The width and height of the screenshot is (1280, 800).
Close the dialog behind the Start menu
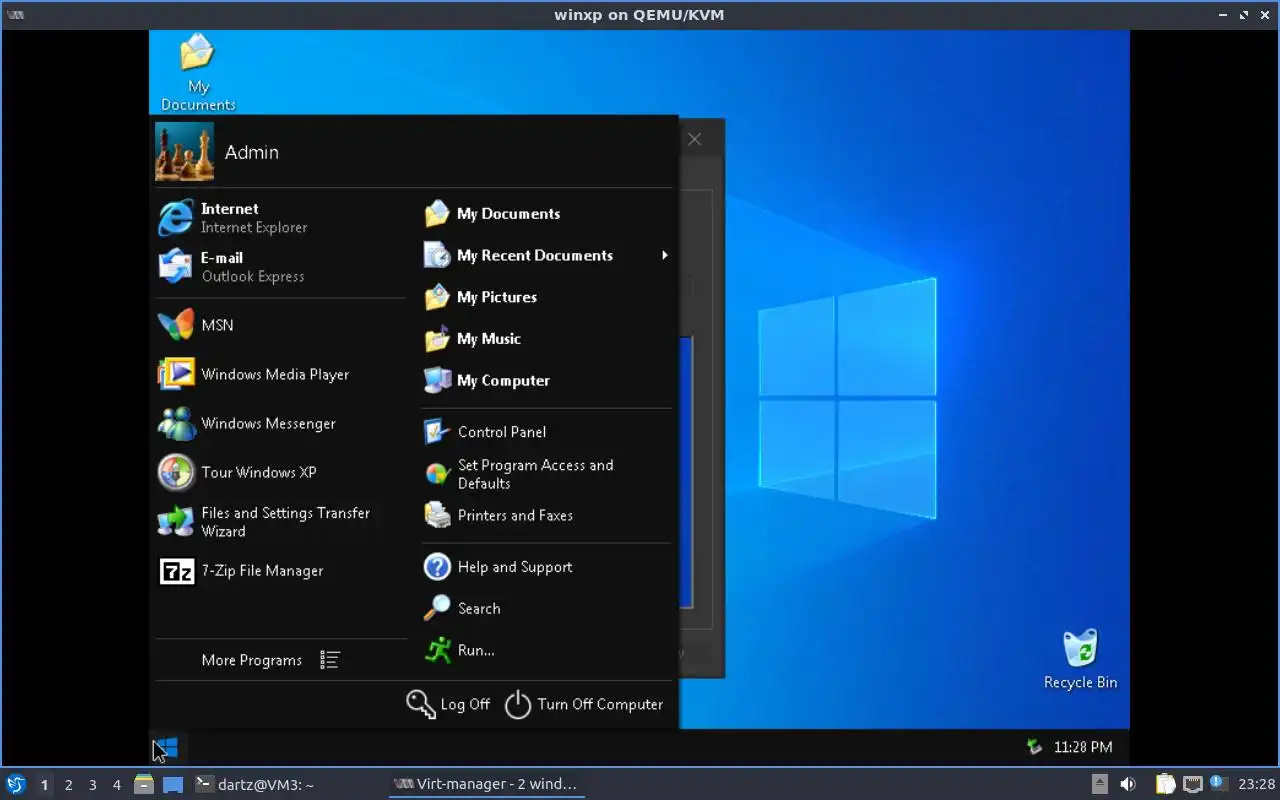(x=695, y=140)
